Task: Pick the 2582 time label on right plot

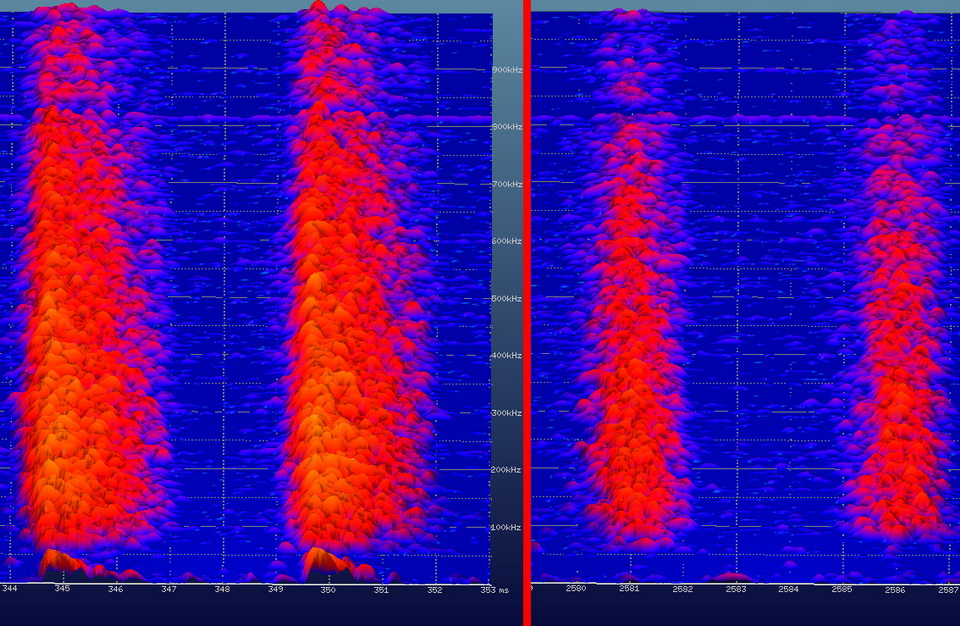Action: click(683, 589)
